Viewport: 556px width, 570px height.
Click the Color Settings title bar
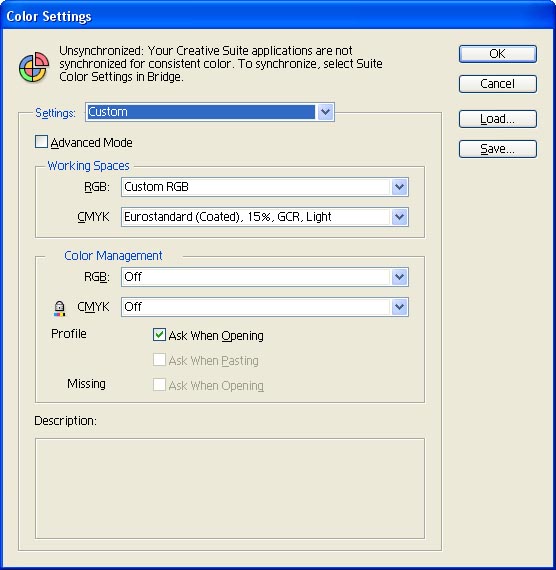click(278, 16)
